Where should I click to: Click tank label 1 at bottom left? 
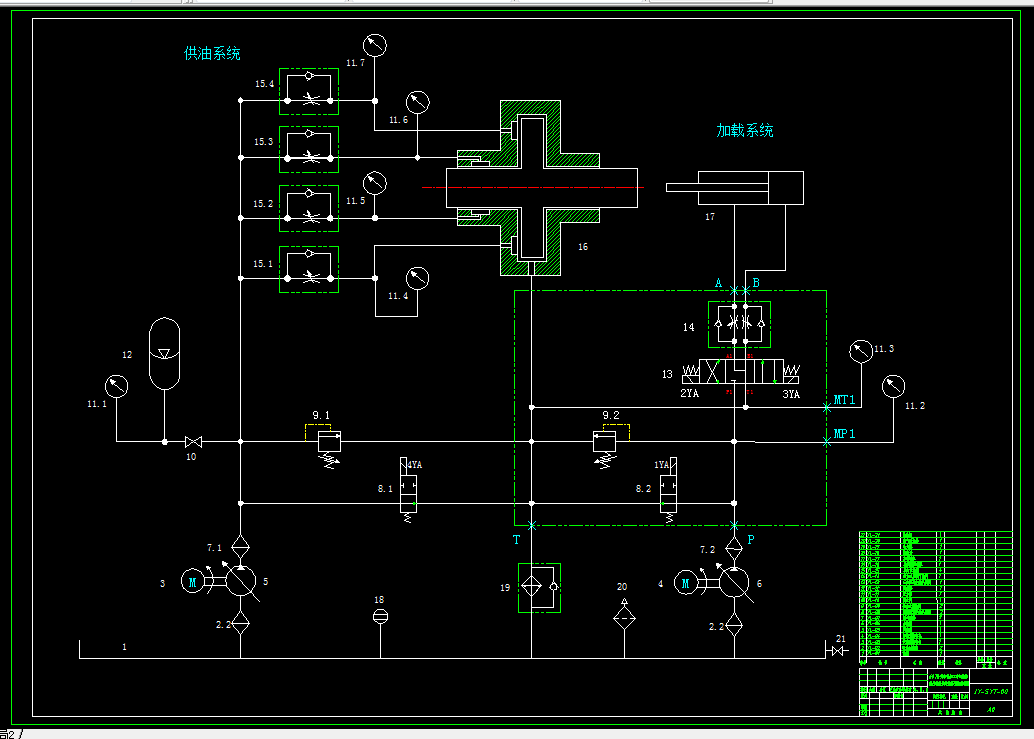coord(124,647)
